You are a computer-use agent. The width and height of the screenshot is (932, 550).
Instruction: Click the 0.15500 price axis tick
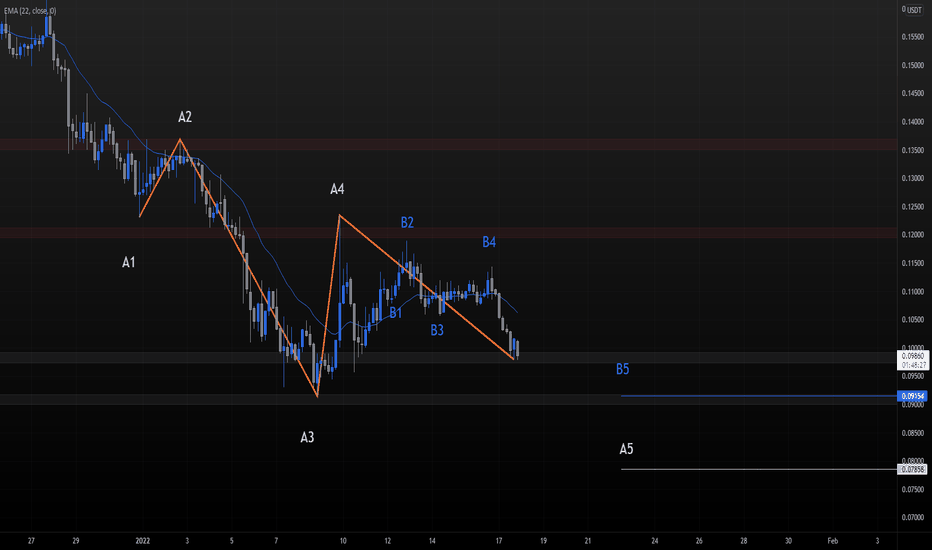click(913, 37)
